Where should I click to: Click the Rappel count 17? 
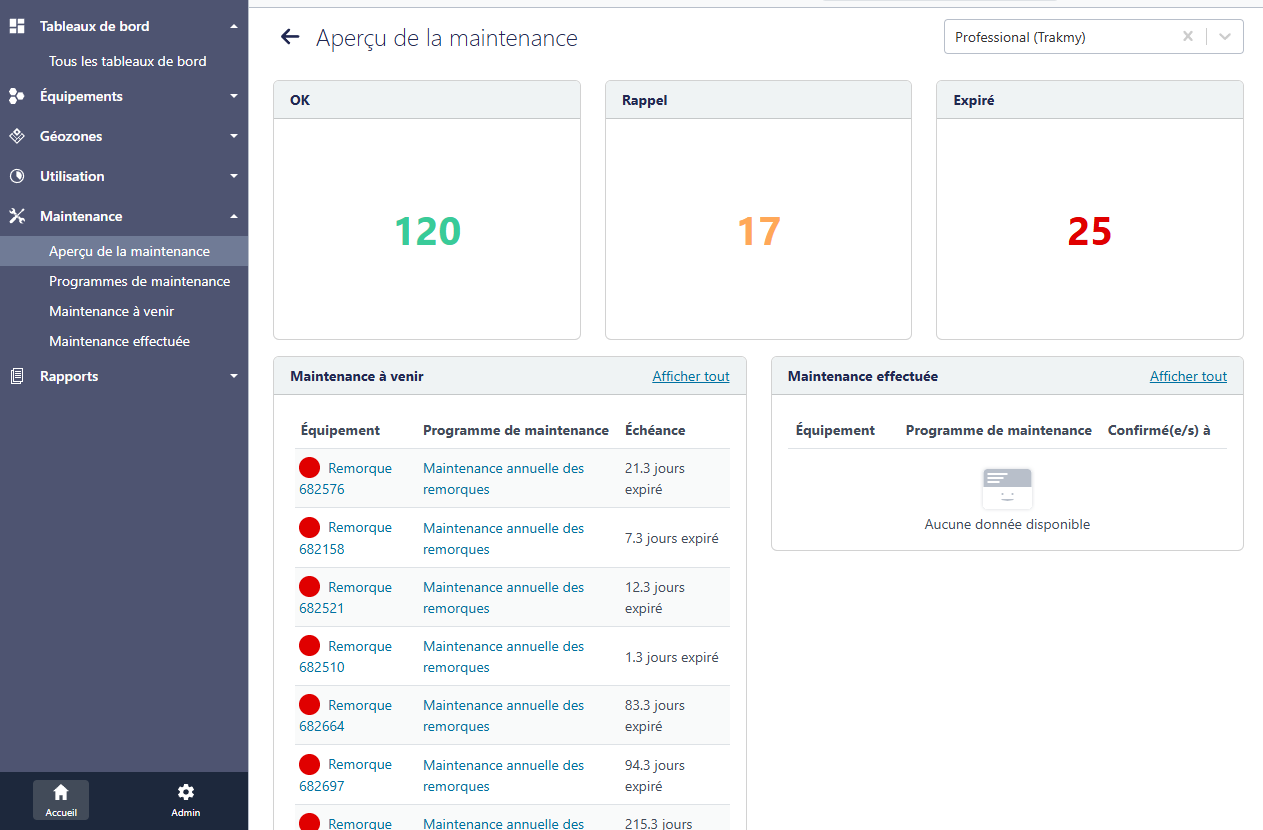[758, 231]
